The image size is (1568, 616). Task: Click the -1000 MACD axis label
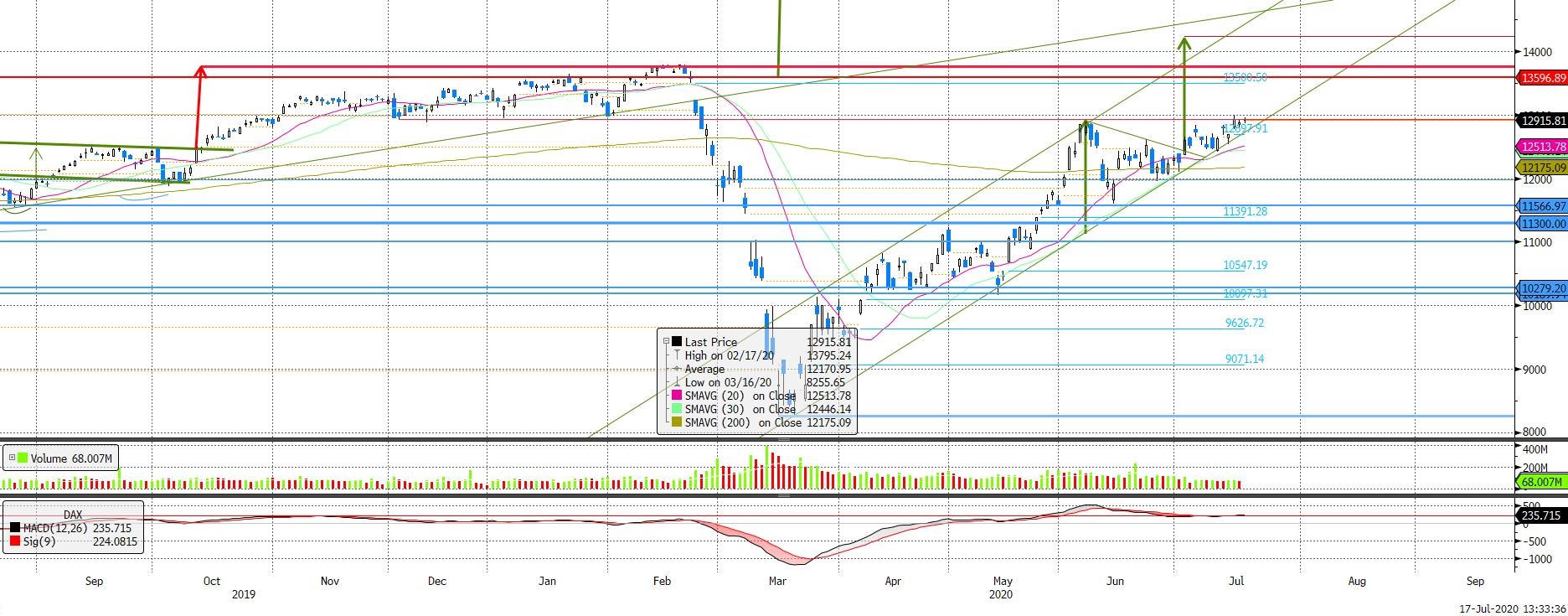(1537, 560)
